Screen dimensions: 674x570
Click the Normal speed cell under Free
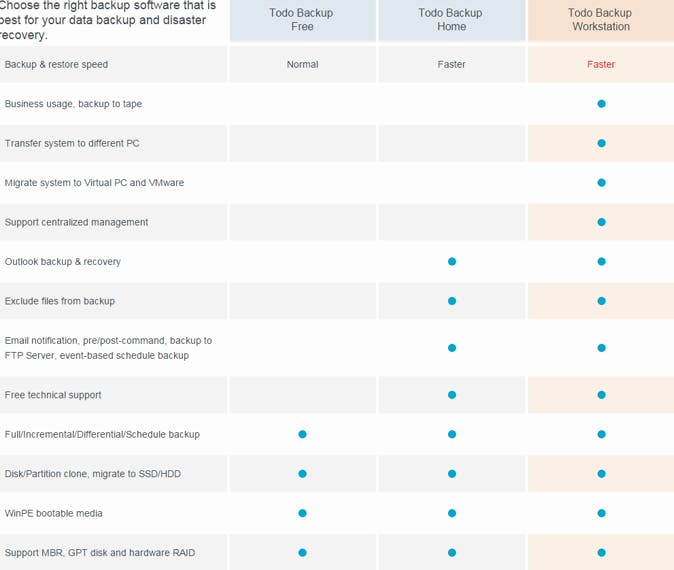(302, 65)
